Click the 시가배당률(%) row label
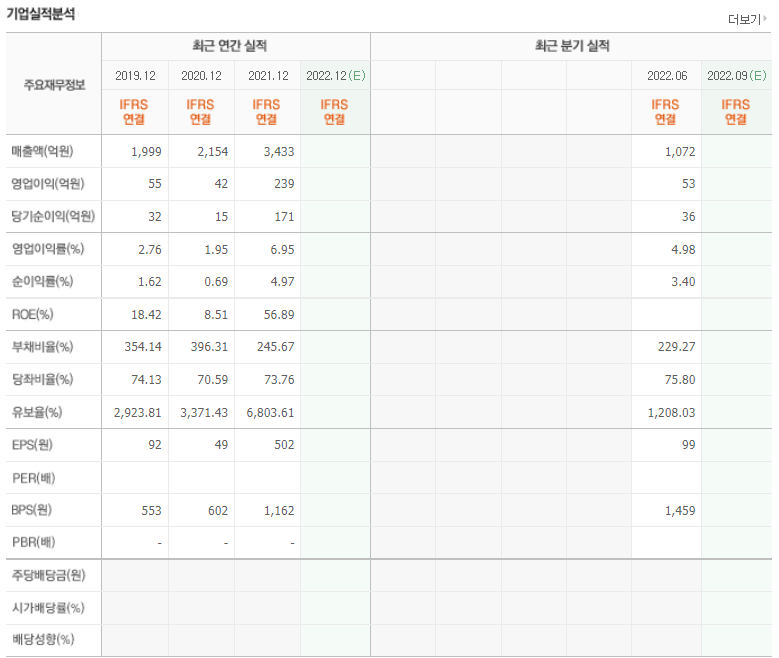This screenshot has height=658, width=779. (x=48, y=608)
